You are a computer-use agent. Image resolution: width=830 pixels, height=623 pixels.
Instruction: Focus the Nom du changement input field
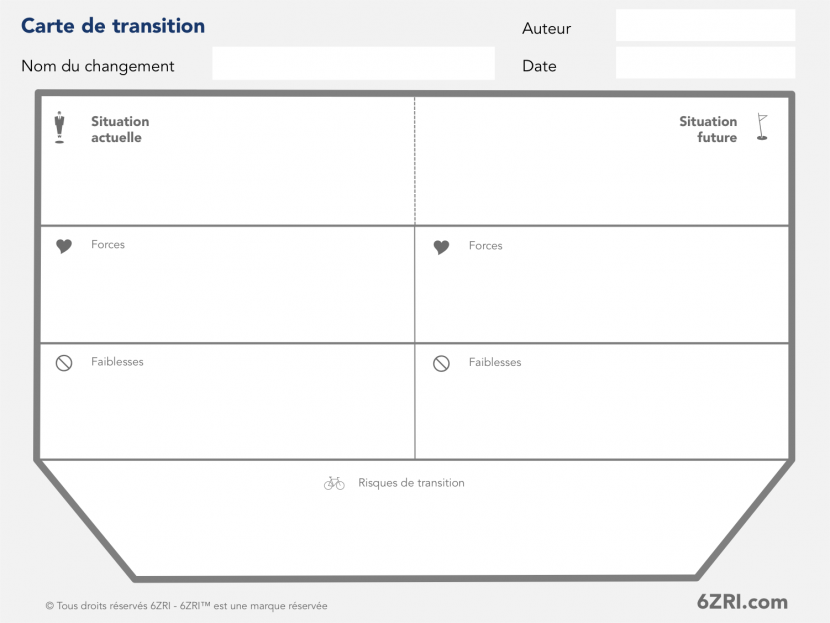[354, 64]
